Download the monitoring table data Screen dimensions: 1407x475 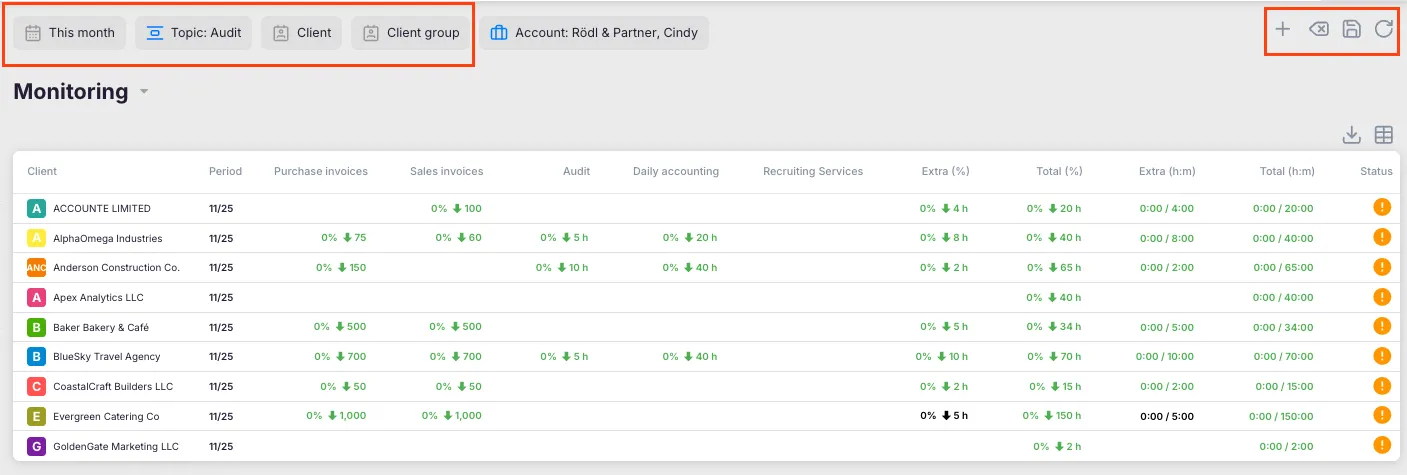point(1351,135)
